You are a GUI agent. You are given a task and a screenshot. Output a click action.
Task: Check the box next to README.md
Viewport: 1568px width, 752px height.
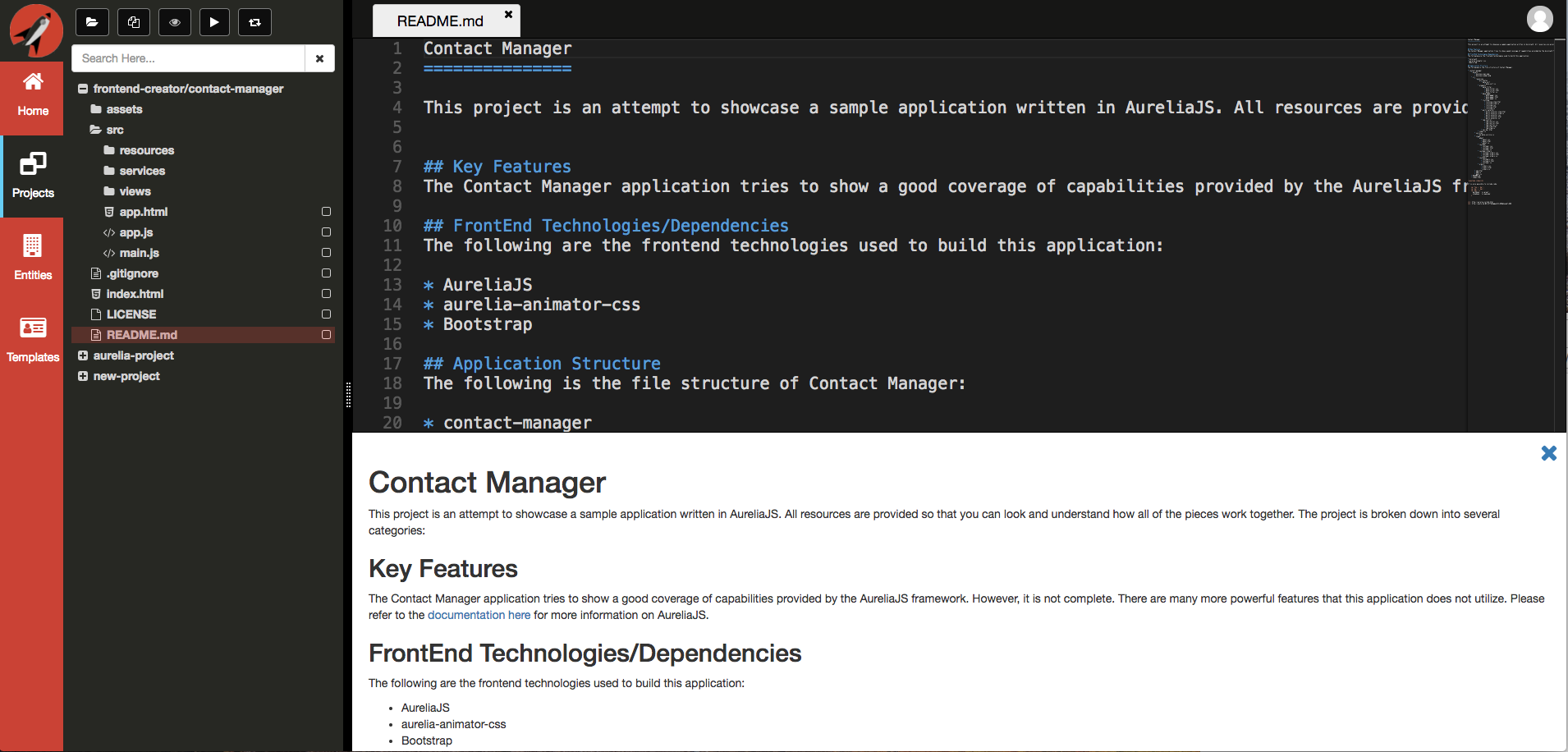pos(326,335)
